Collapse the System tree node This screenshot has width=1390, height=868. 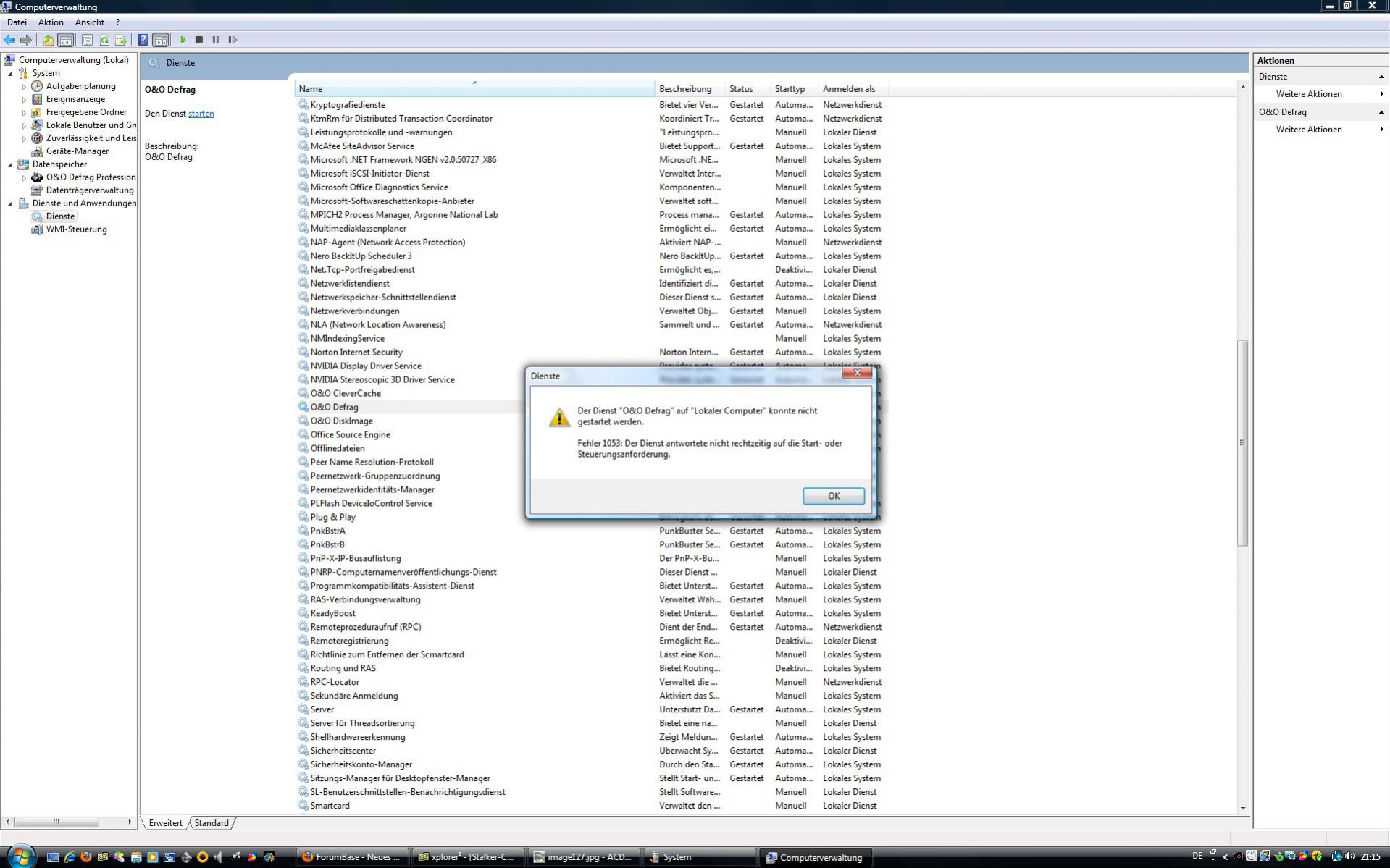tap(10, 73)
